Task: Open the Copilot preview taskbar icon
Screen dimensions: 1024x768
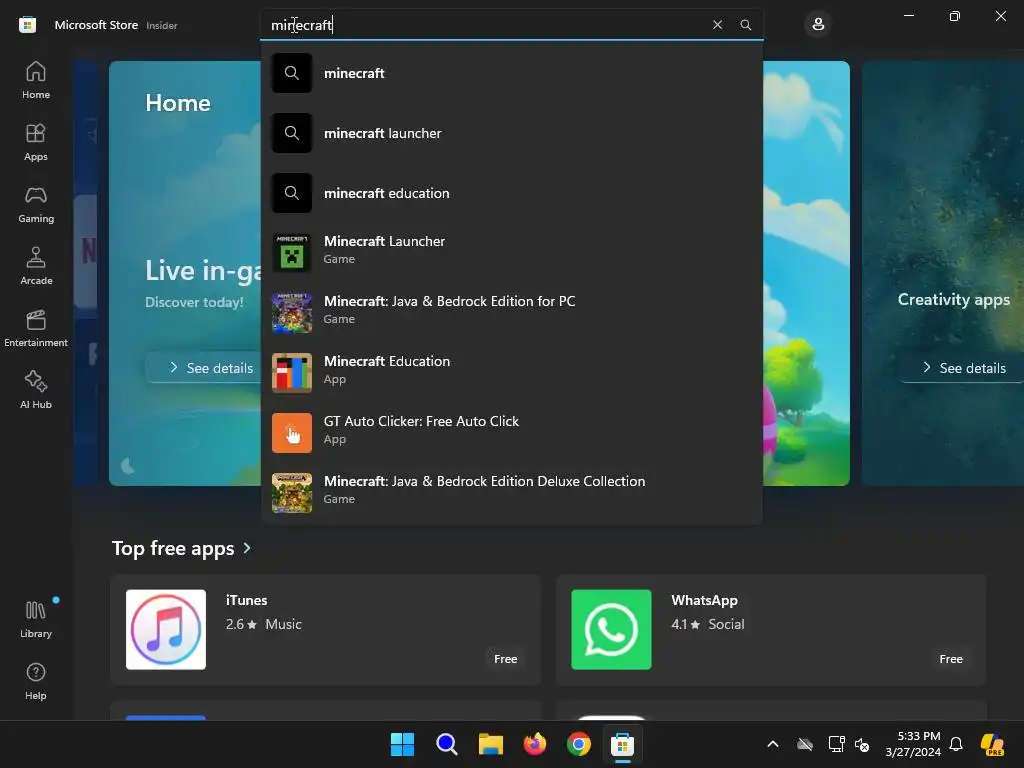Action: click(x=993, y=744)
